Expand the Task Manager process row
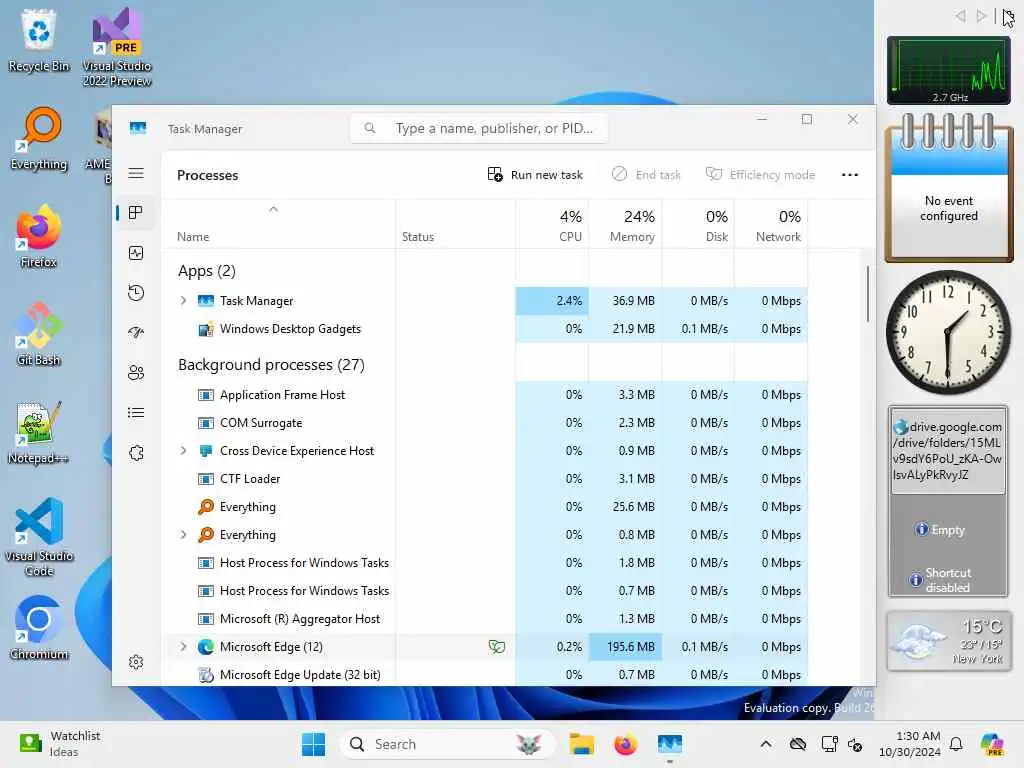Screen dimensions: 1024x768 tap(184, 300)
